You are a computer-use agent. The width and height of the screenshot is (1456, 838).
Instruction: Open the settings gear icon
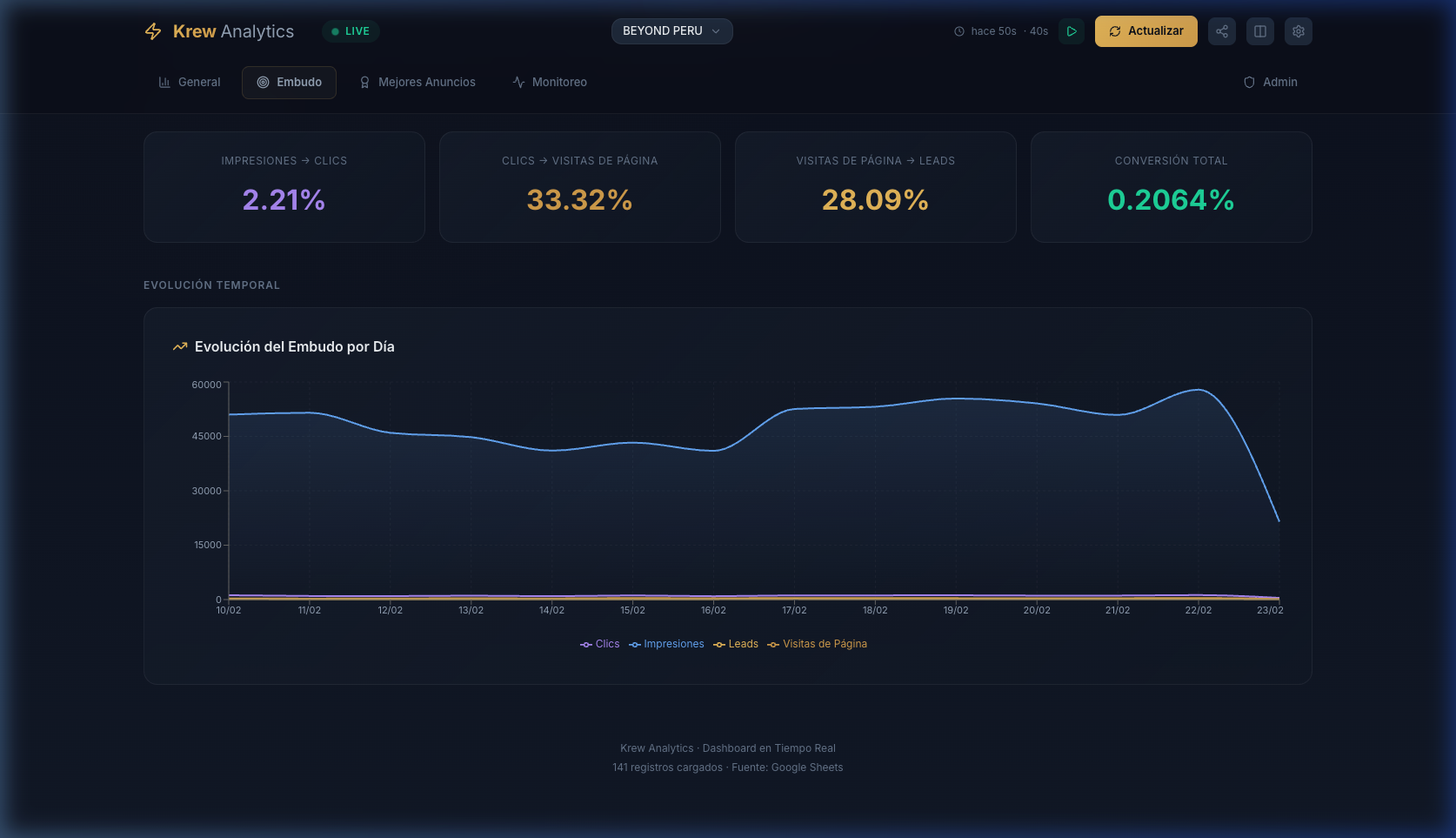click(x=1298, y=31)
